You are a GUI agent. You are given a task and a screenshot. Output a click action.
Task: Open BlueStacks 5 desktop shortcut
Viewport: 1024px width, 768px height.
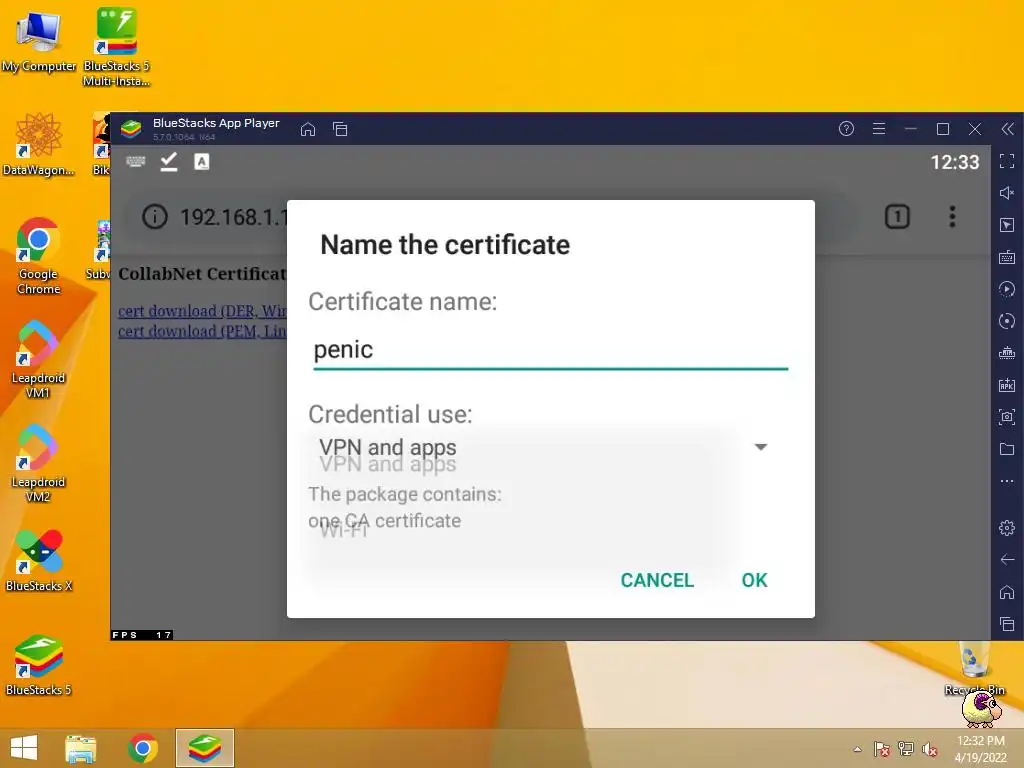[x=39, y=665]
